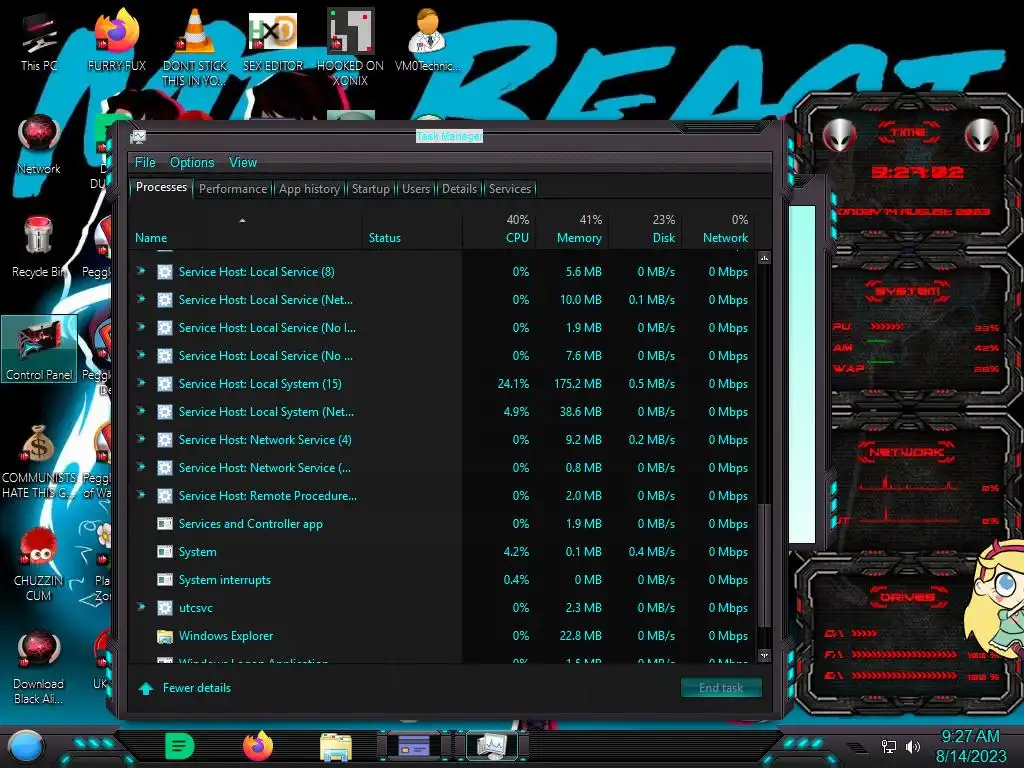The width and height of the screenshot is (1024, 768).
Task: Open the money bag COMMUNISTS desktop icon
Action: pyautogui.click(x=39, y=461)
